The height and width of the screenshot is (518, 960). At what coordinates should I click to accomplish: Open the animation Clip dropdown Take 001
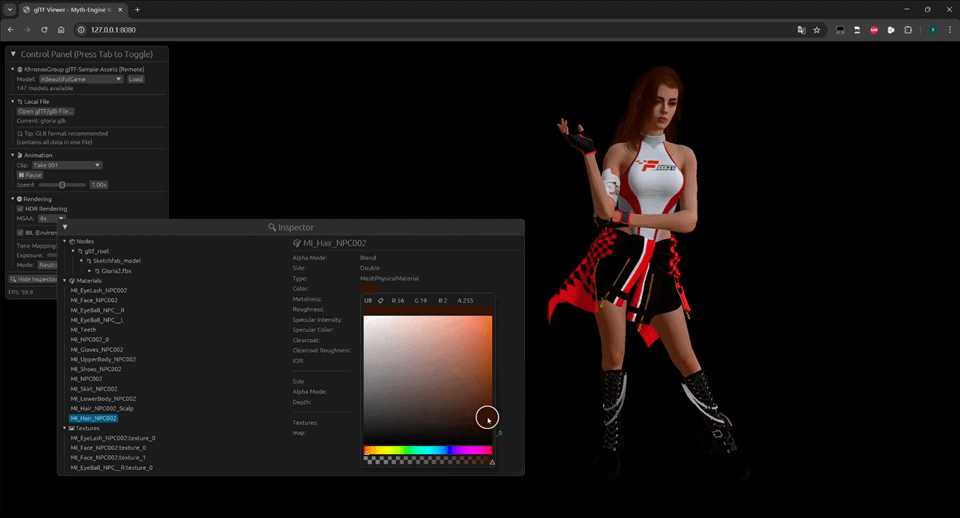(x=67, y=165)
